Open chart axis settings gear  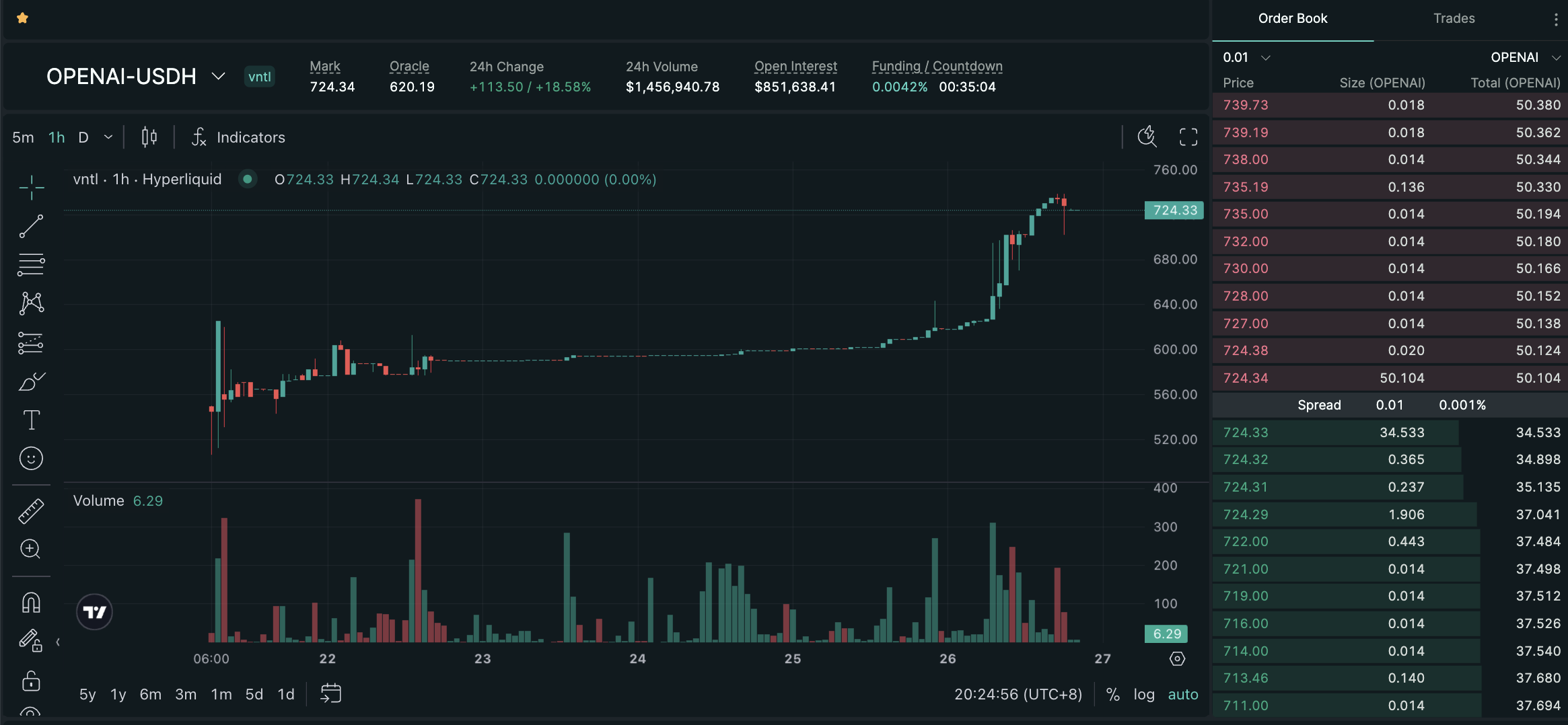click(x=1178, y=659)
